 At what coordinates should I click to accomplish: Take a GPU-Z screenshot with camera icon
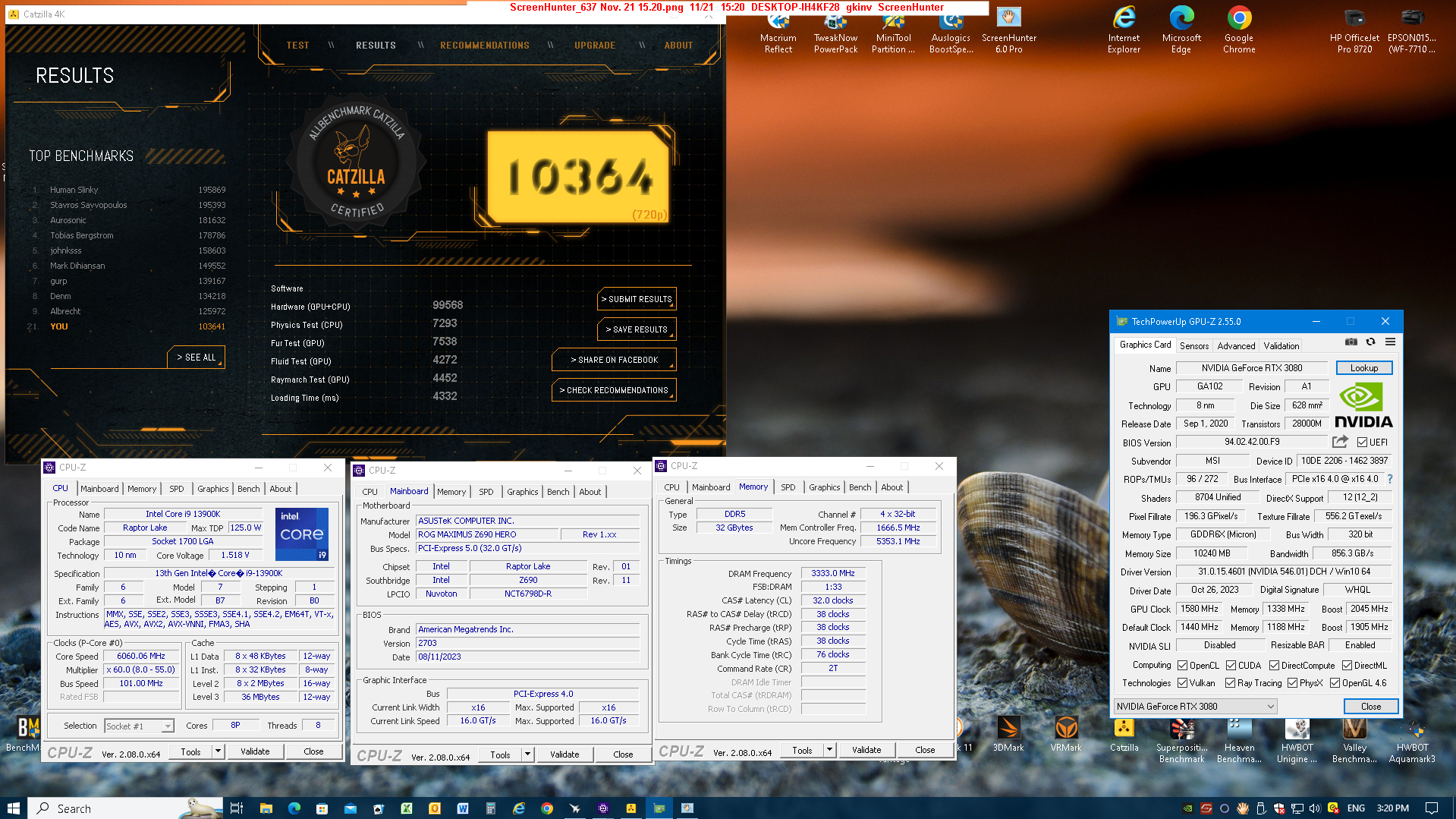click(1351, 342)
